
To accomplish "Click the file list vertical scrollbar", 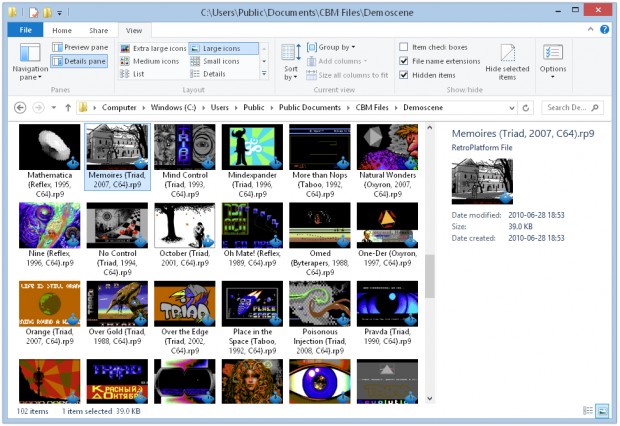I will click(x=430, y=263).
